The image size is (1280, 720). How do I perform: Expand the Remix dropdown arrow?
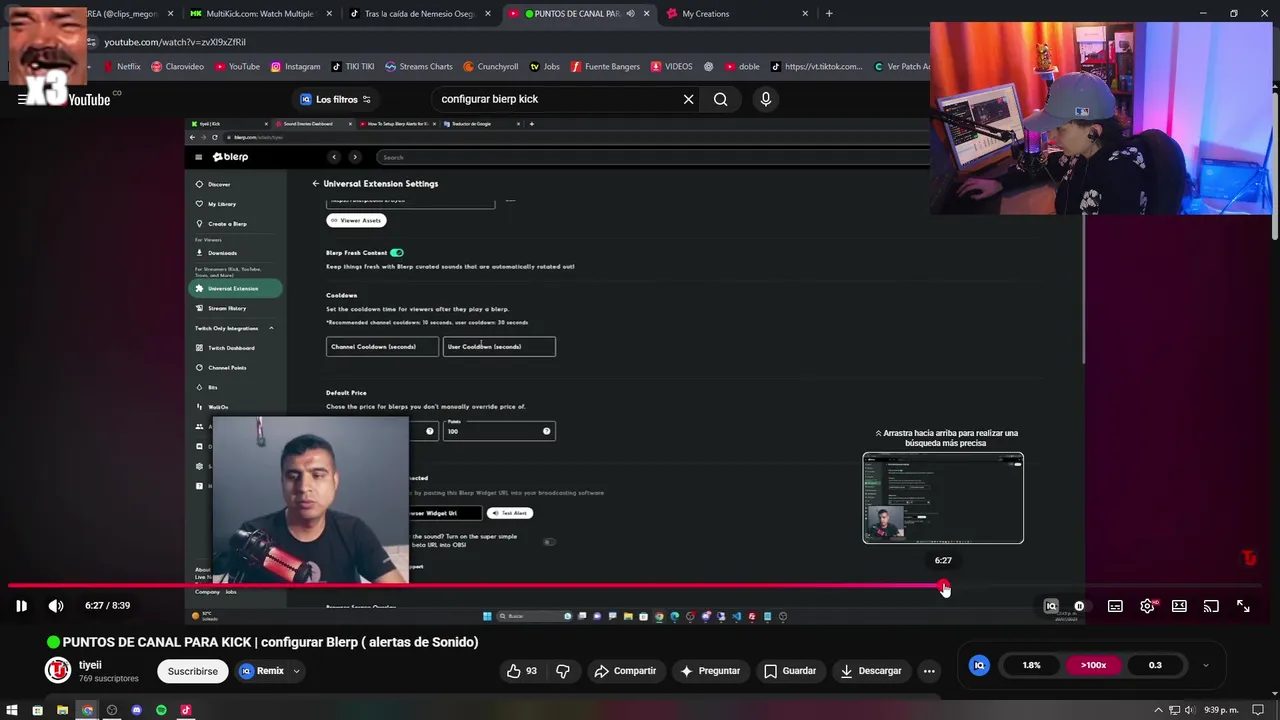coord(297,671)
